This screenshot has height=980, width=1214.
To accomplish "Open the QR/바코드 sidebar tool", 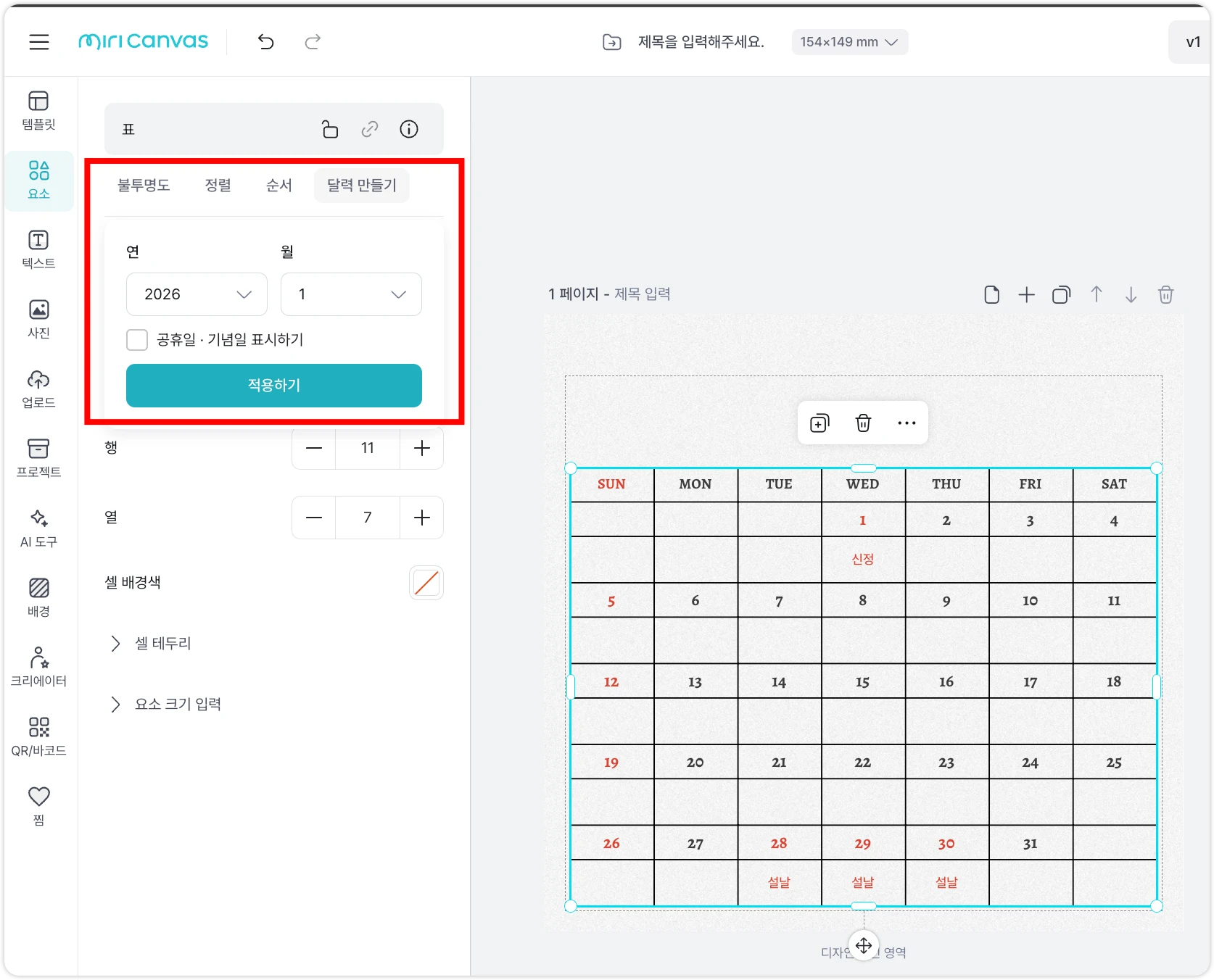I will point(39,736).
